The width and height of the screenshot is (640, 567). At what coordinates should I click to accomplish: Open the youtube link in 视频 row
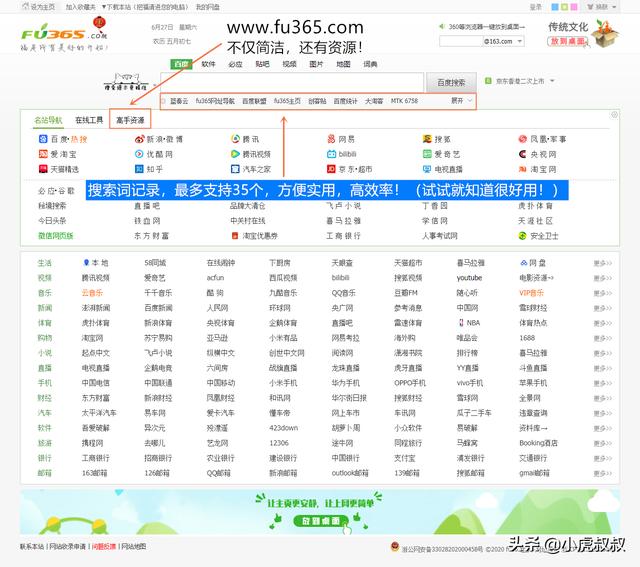point(469,278)
